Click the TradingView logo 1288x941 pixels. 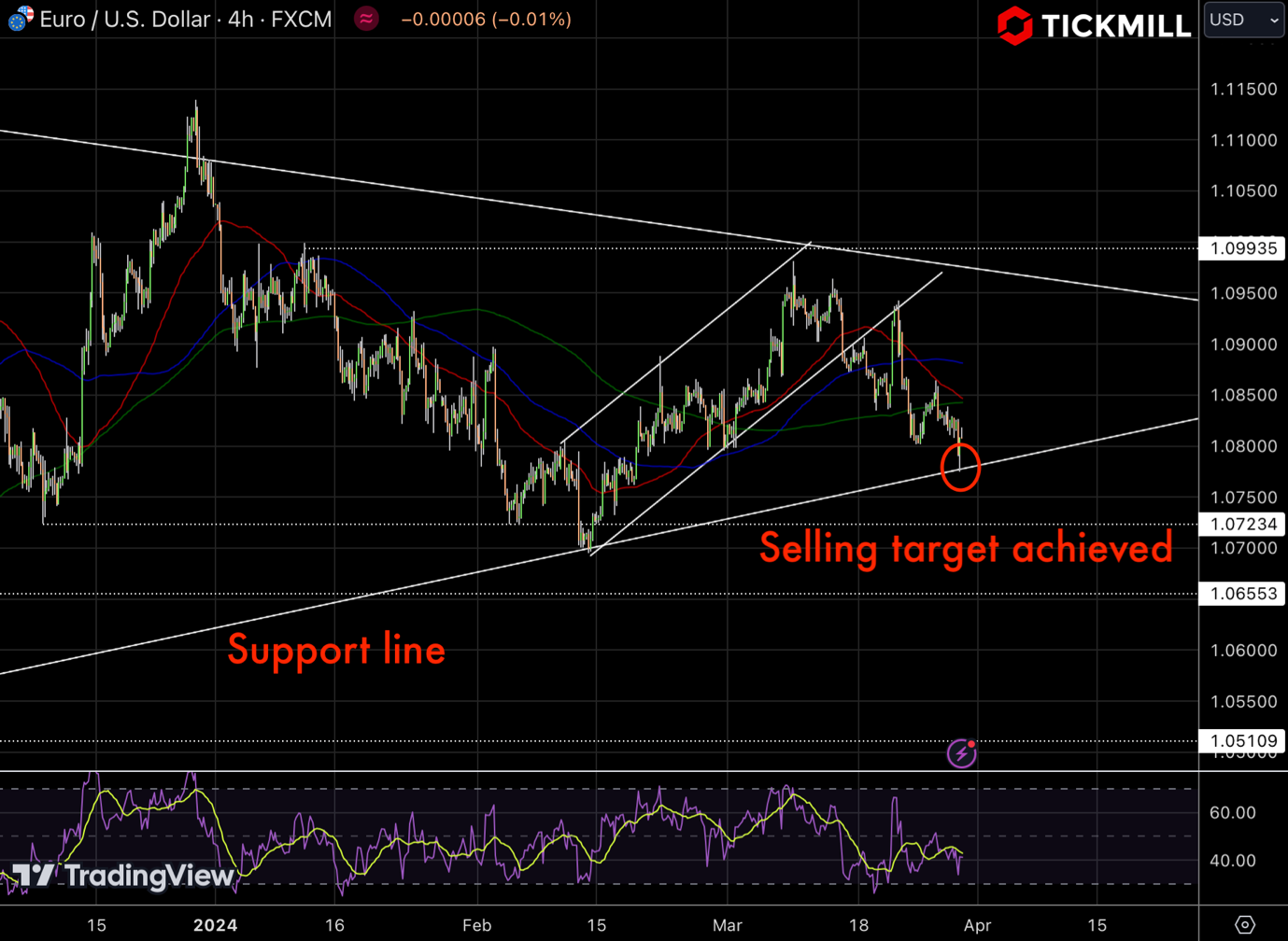[122, 875]
